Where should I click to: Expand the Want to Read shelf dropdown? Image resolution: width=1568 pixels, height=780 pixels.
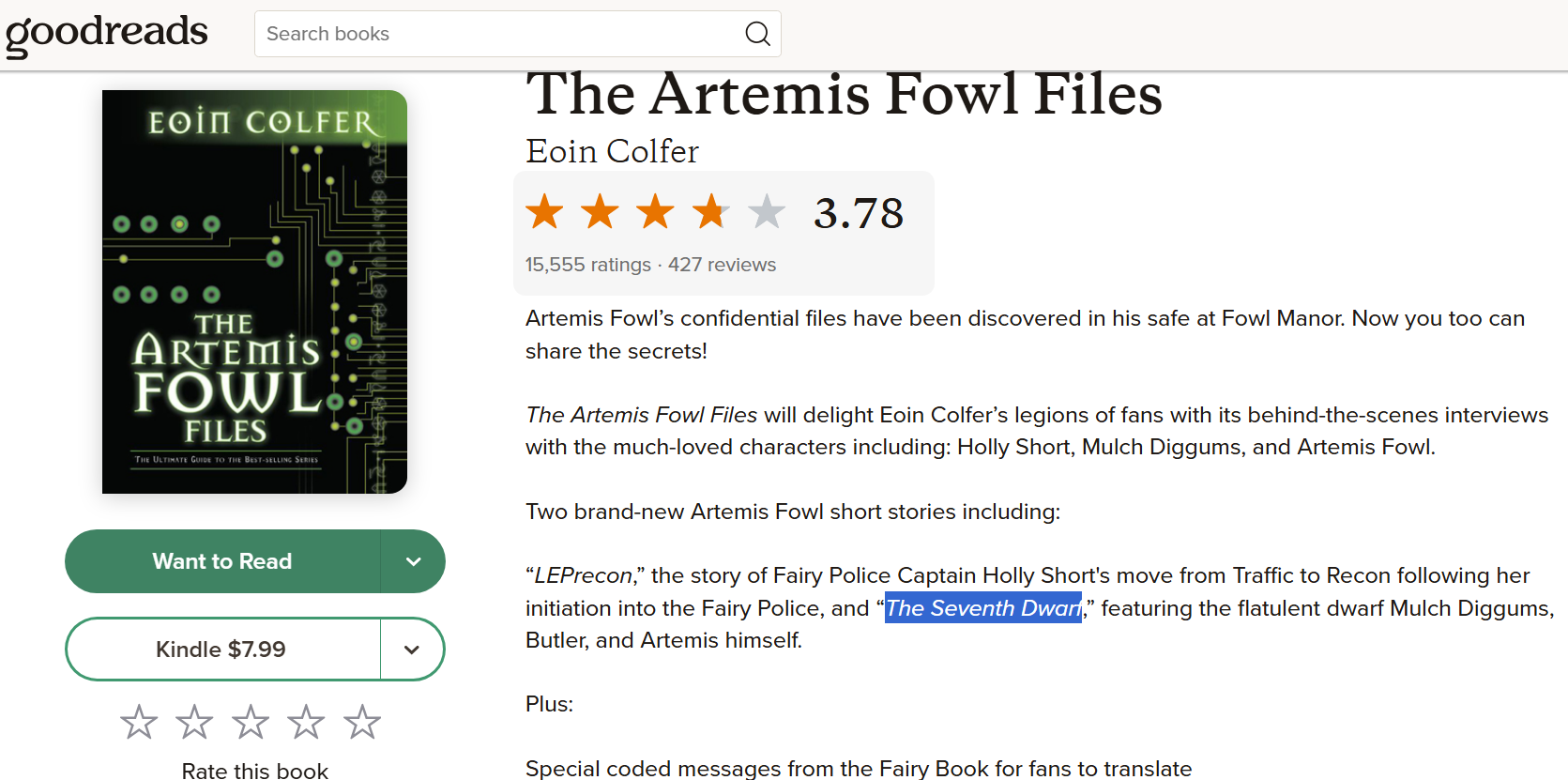[413, 561]
